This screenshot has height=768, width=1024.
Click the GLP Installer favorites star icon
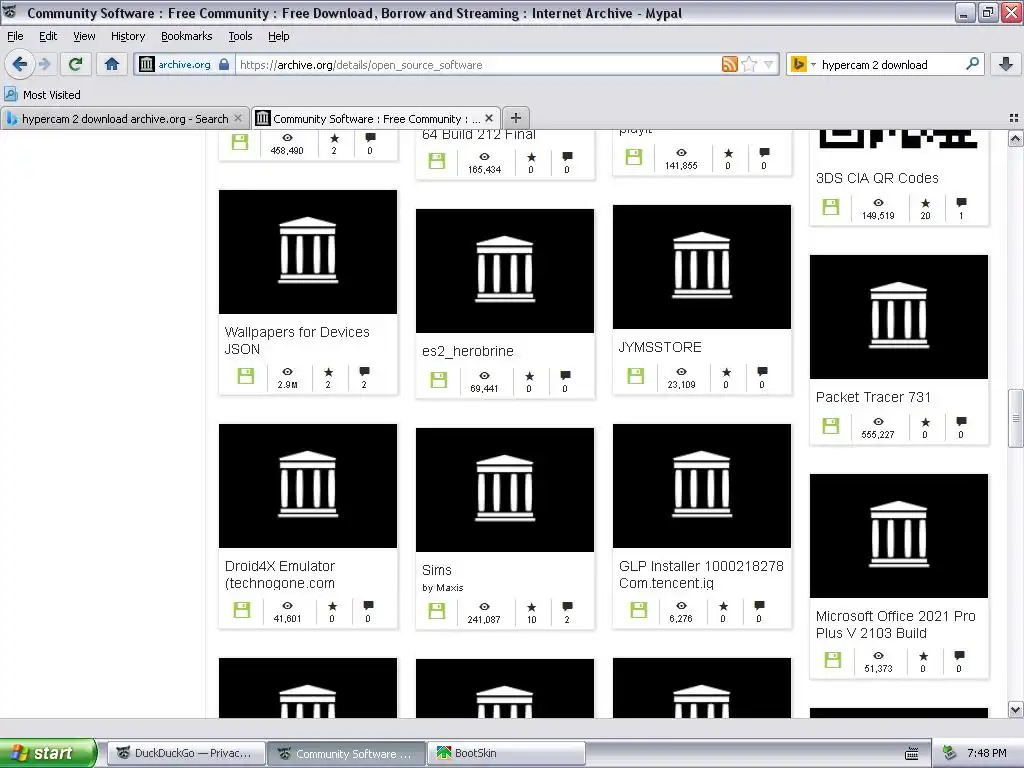(723, 606)
